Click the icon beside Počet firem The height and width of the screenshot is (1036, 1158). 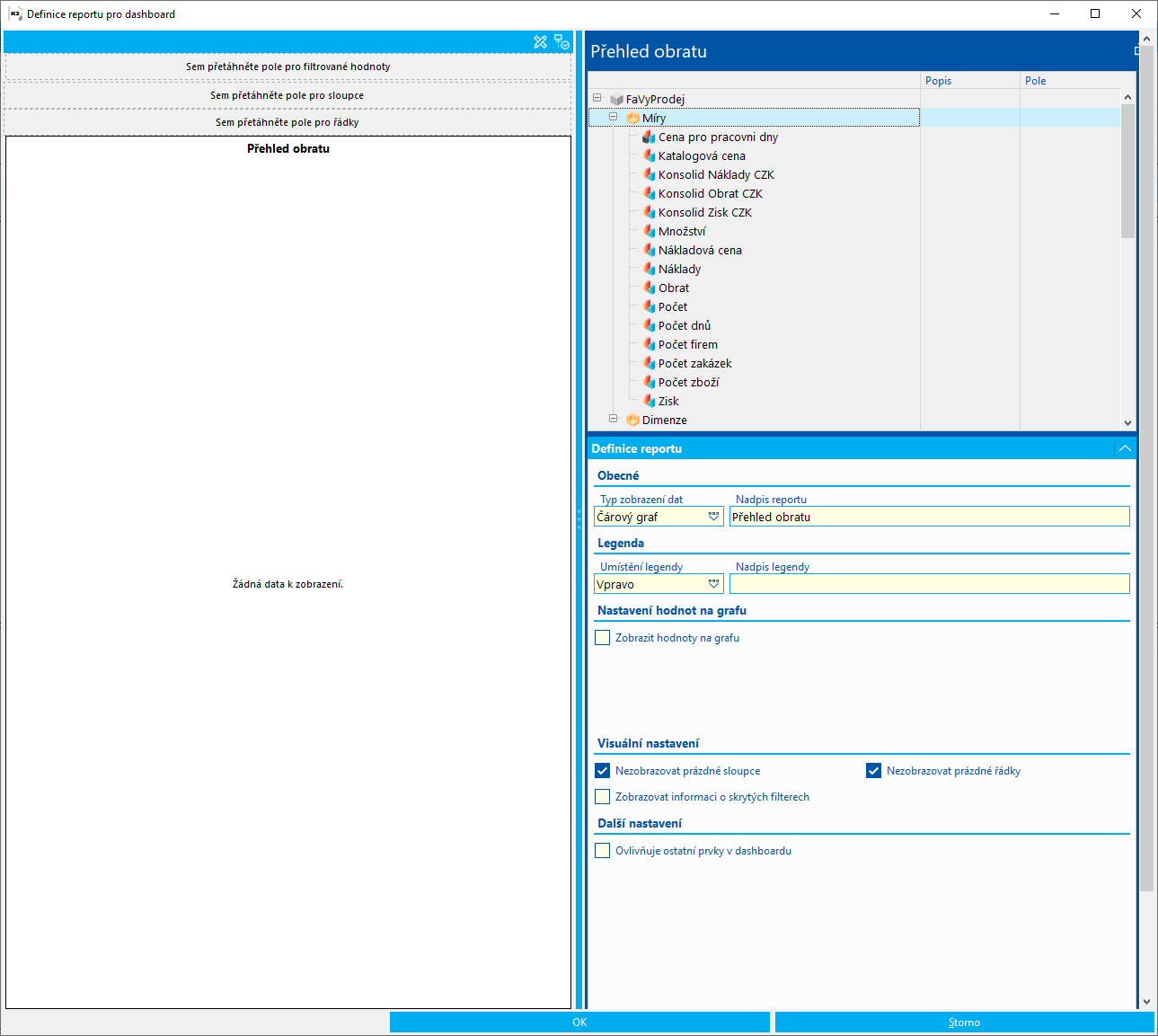[x=649, y=345]
